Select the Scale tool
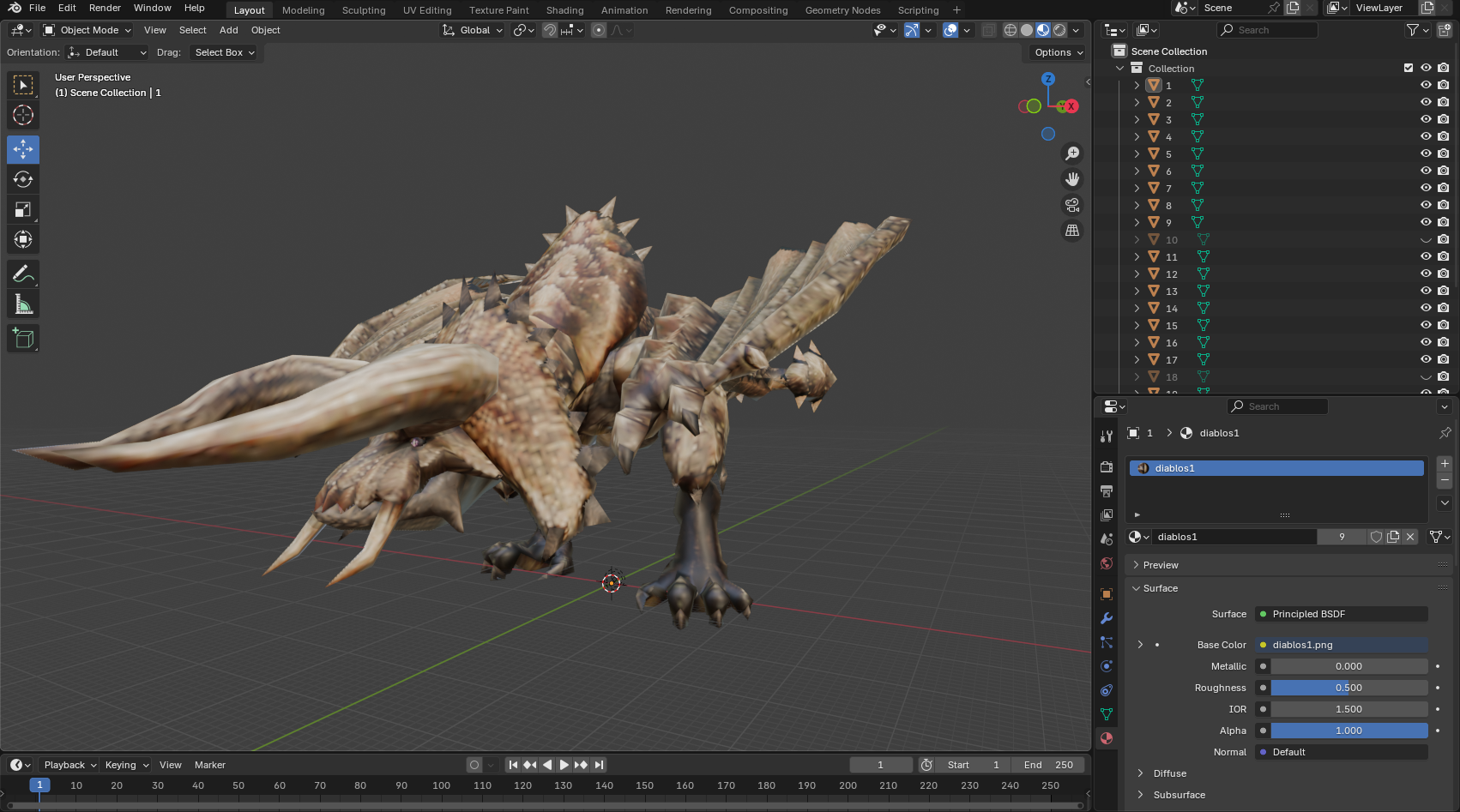 point(23,210)
